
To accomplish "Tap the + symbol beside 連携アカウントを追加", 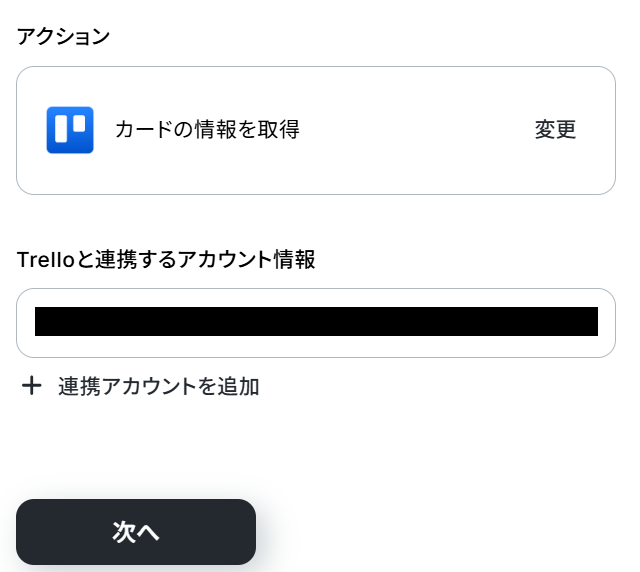I will pos(32,386).
